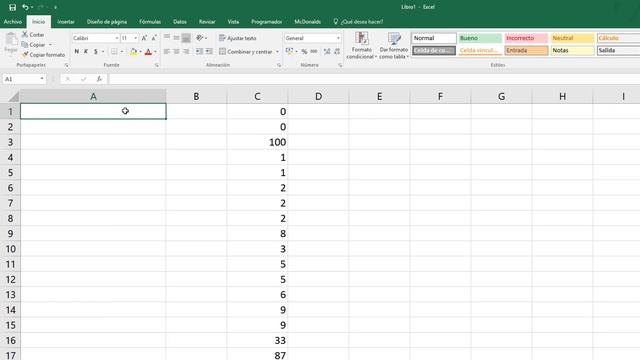The width and height of the screenshot is (640, 360).
Task: Open the Archivo tab
Action: (13, 22)
